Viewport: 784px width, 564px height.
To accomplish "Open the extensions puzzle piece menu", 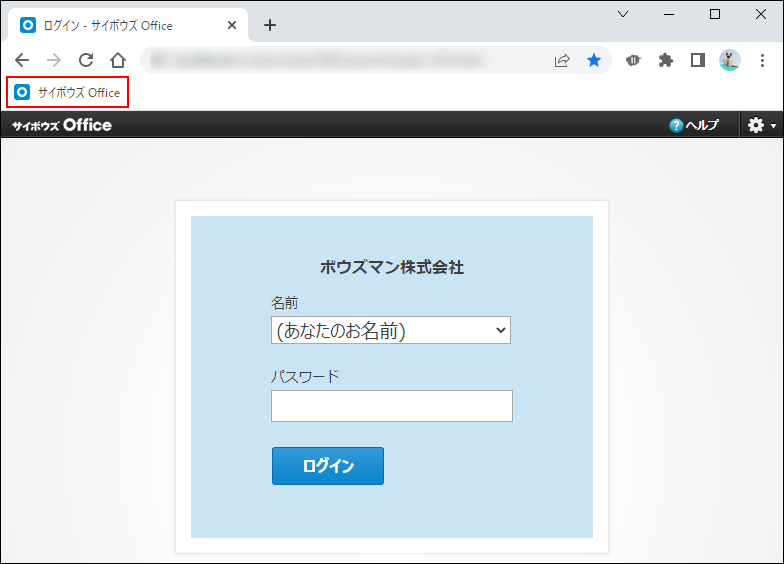I will point(666,60).
